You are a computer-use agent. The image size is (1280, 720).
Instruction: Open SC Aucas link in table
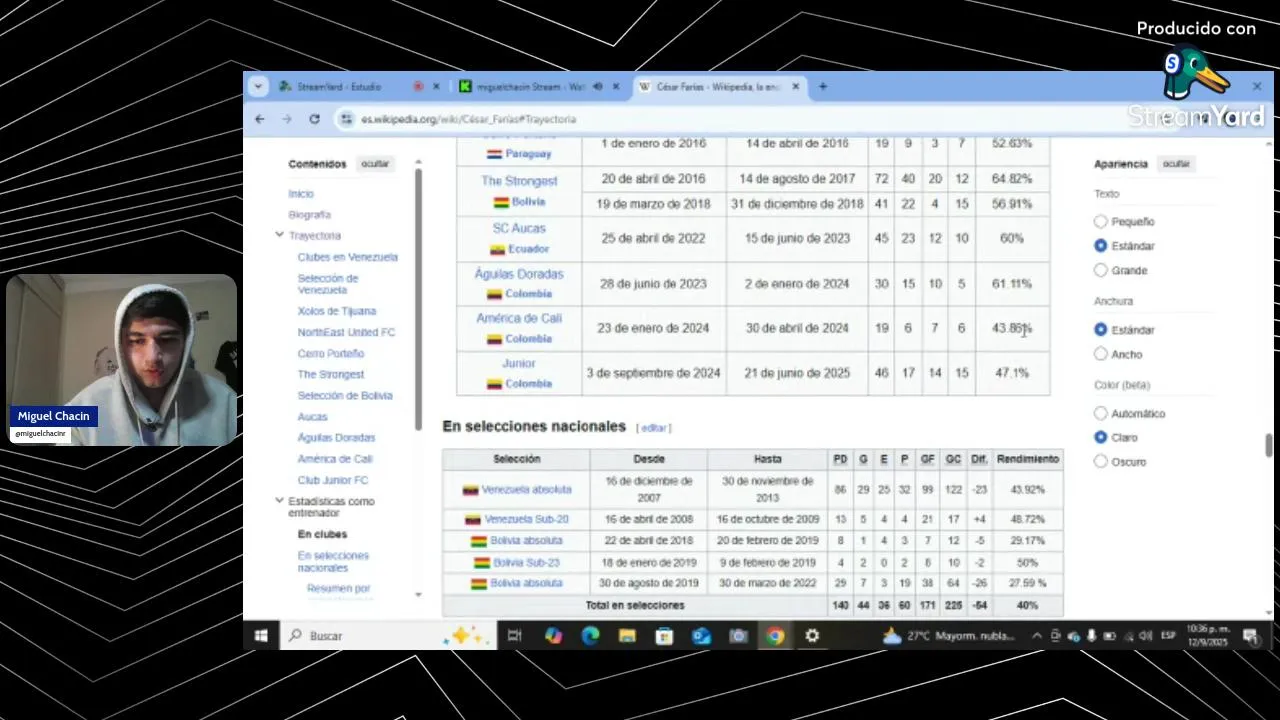(519, 228)
